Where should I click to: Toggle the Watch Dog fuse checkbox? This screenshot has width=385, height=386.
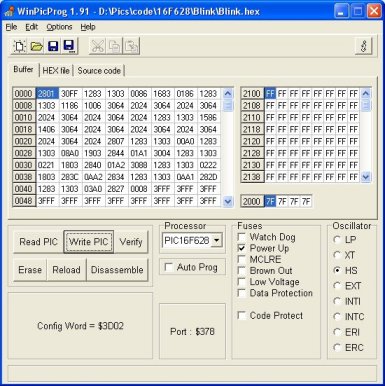click(x=241, y=237)
